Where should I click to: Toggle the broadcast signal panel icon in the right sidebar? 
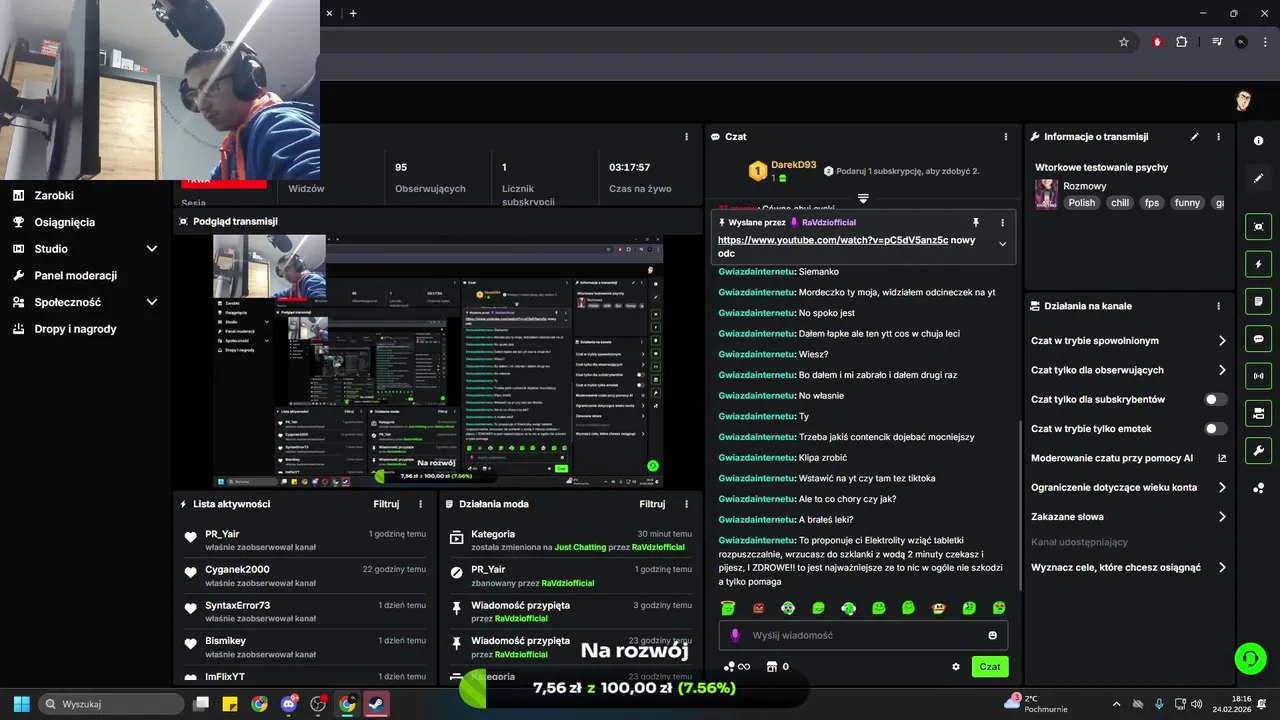coord(1258,376)
